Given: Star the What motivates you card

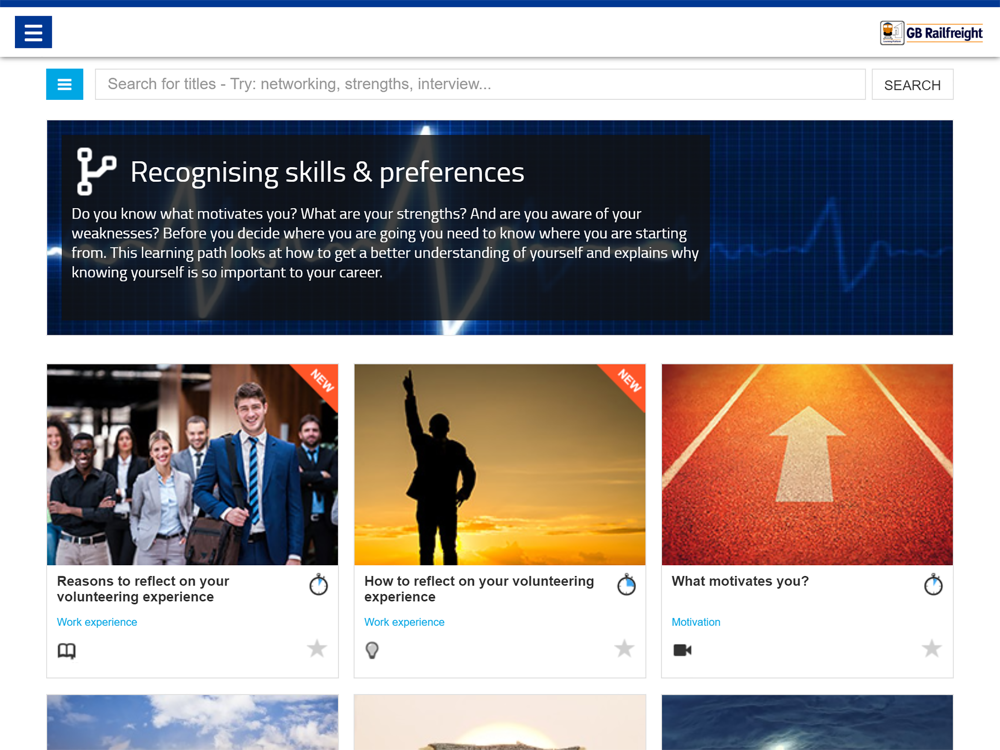Looking at the screenshot, I should tap(932, 649).
